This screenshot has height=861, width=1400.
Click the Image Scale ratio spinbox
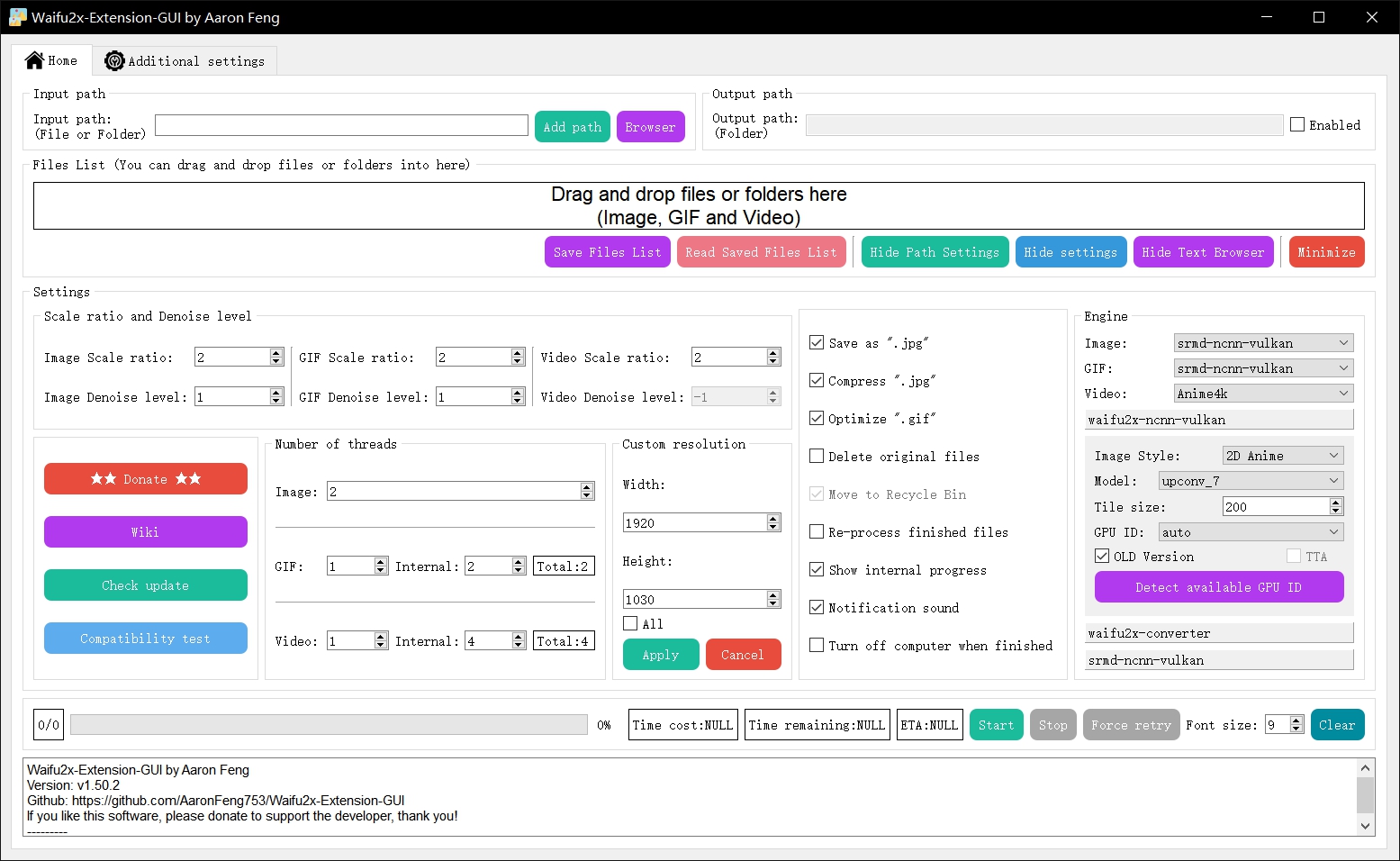point(239,358)
